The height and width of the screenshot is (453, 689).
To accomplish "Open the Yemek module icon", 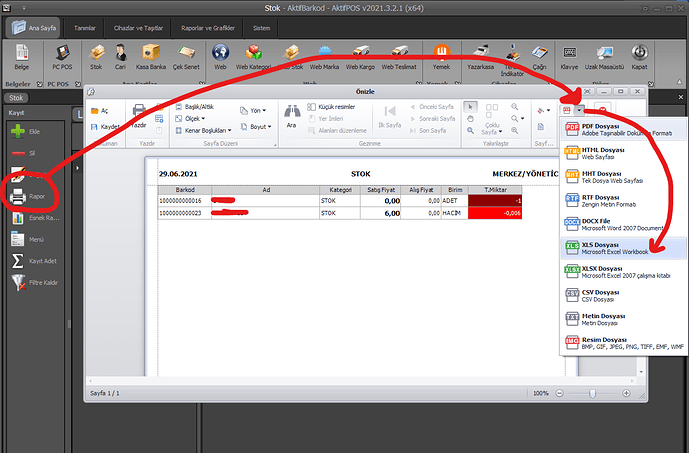I will [441, 57].
